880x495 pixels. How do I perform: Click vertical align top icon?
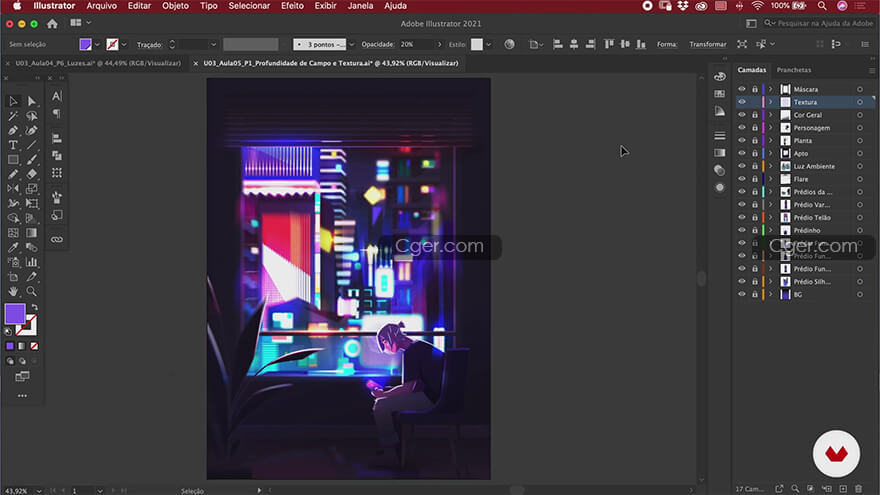coord(608,44)
